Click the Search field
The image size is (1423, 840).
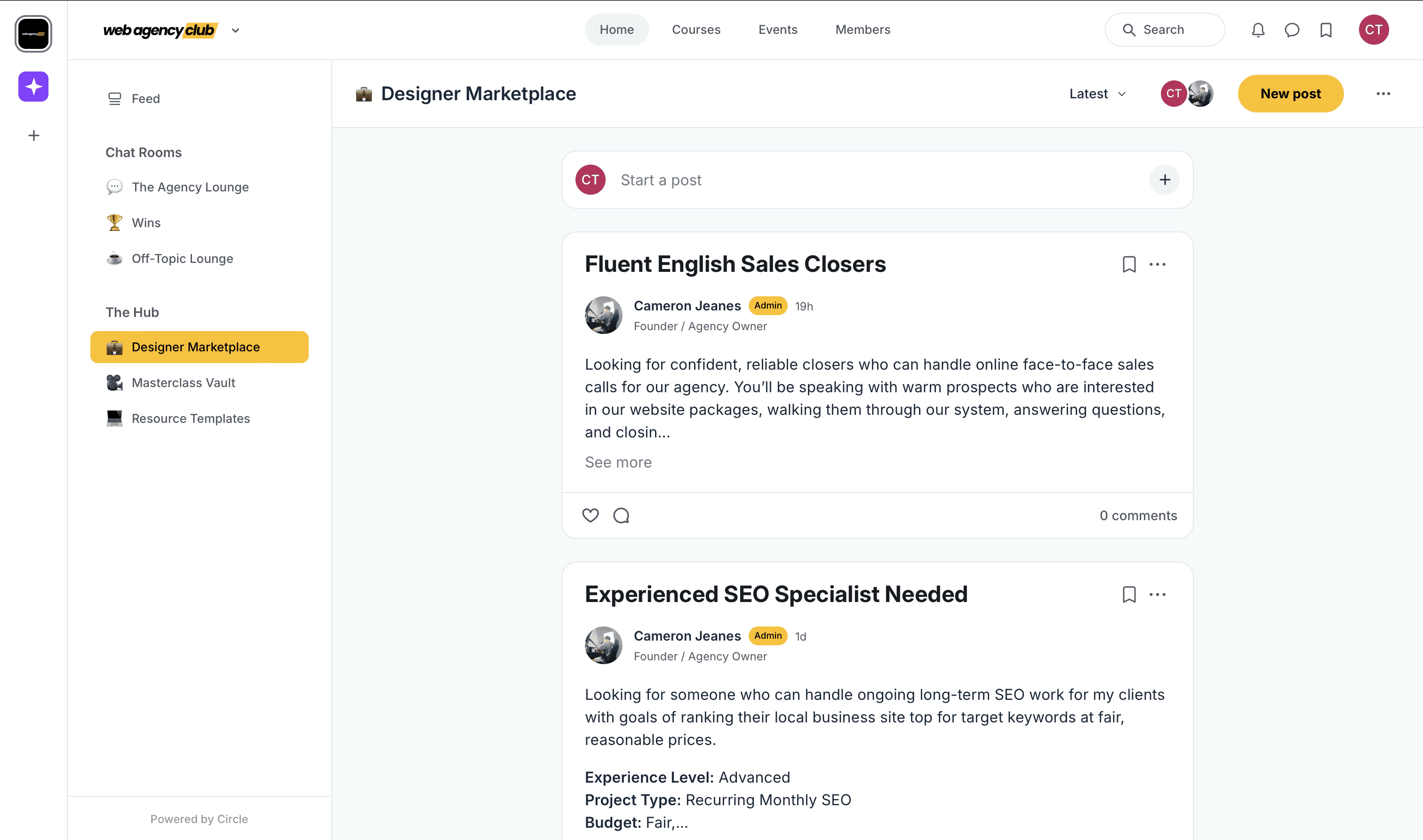point(1164,30)
